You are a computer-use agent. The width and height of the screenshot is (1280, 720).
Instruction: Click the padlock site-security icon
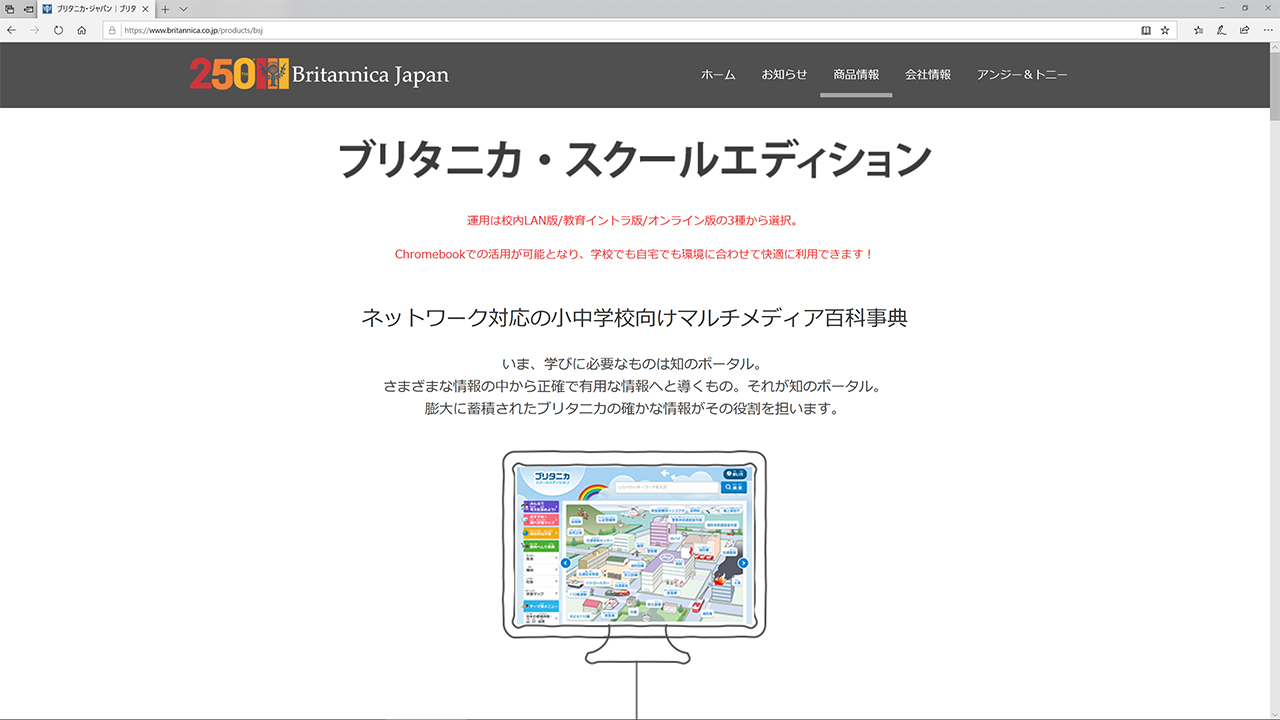112,30
